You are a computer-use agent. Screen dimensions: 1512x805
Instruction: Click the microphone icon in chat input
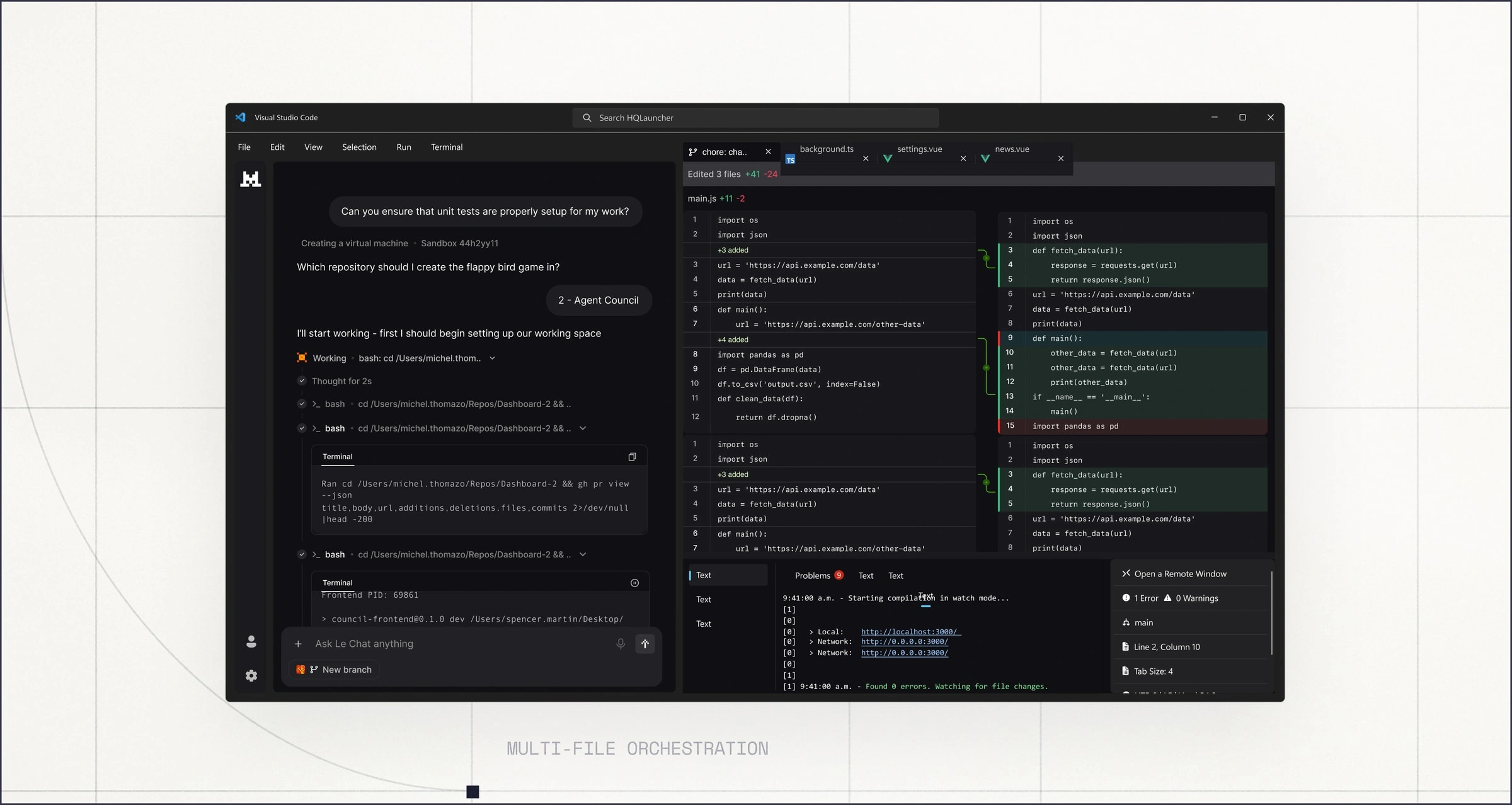point(621,644)
